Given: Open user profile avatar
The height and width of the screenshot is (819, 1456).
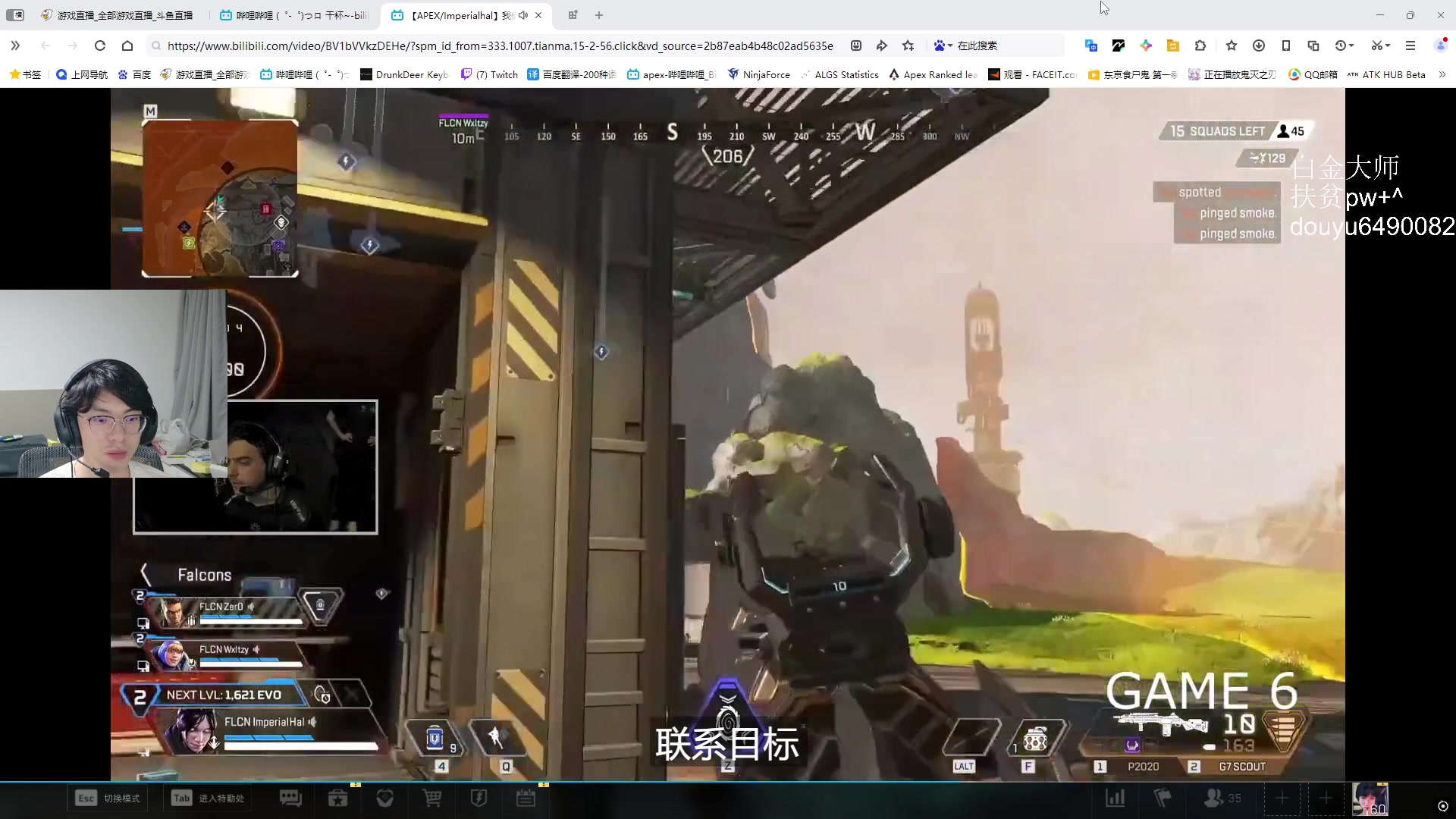Looking at the screenshot, I should tap(1440, 45).
